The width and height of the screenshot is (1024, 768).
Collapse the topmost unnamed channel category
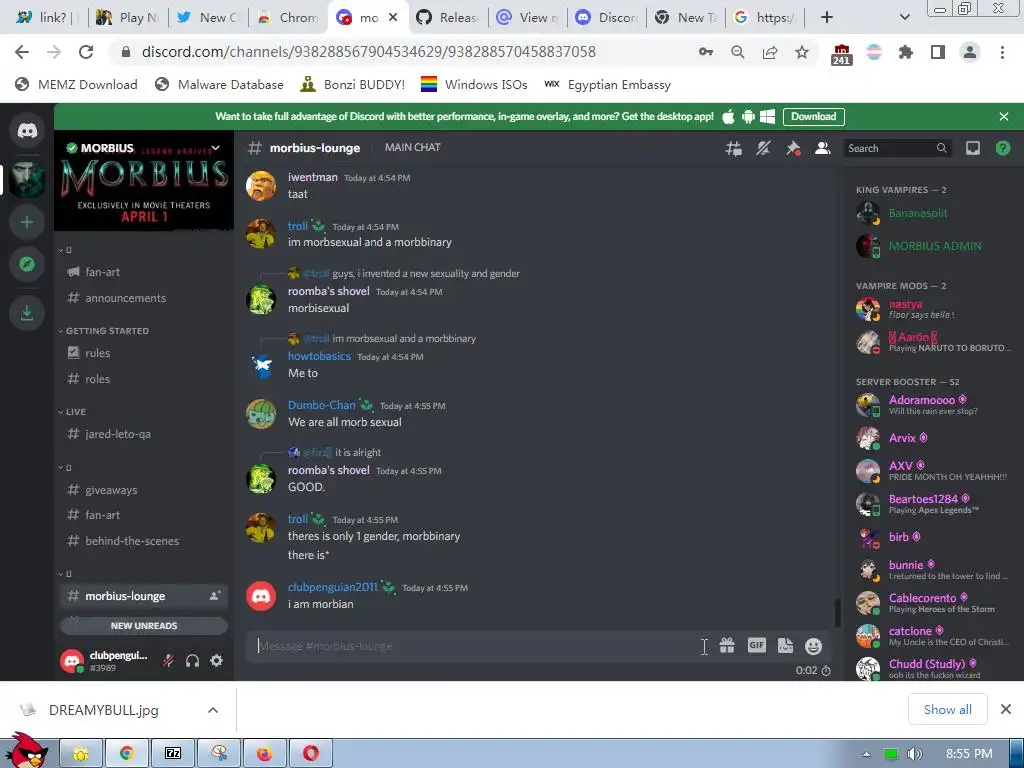(65, 250)
